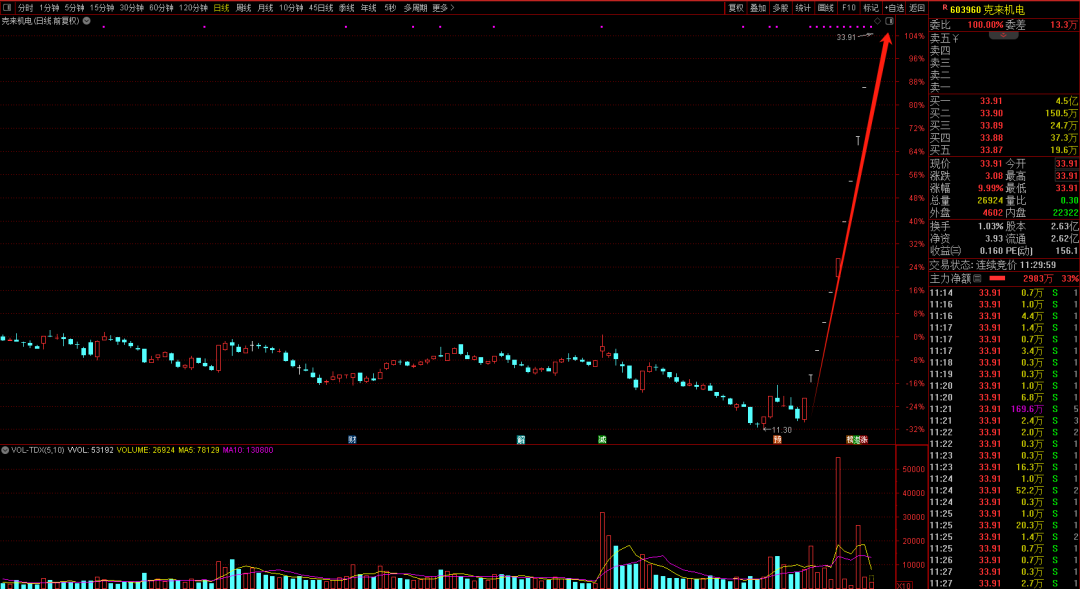
Task: Open 多周期 multi-period view
Action: point(415,8)
